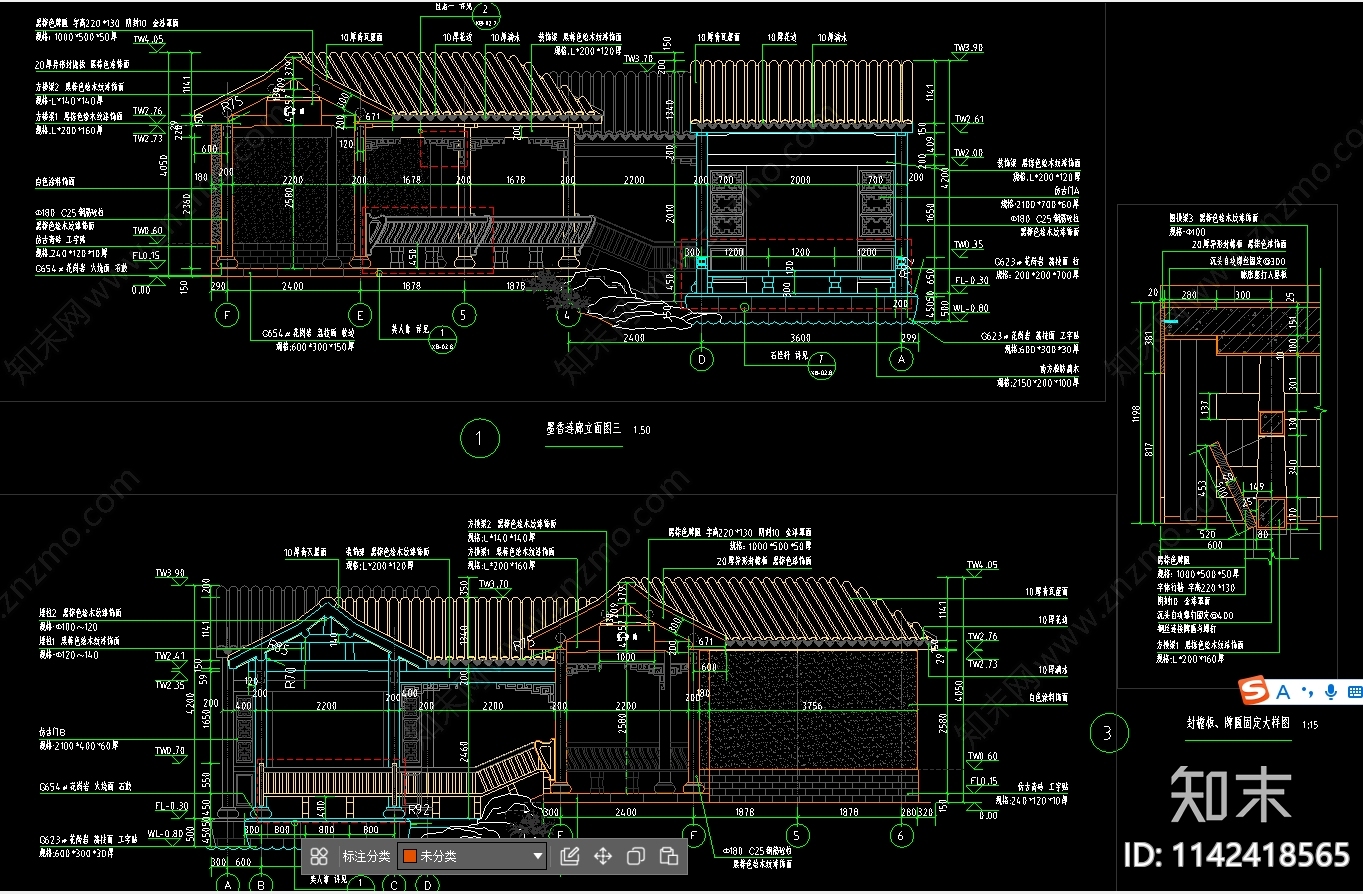Screen dimensions: 1363x894
Task: Toggle the A English/Chinese input mode
Action: pos(1284,691)
